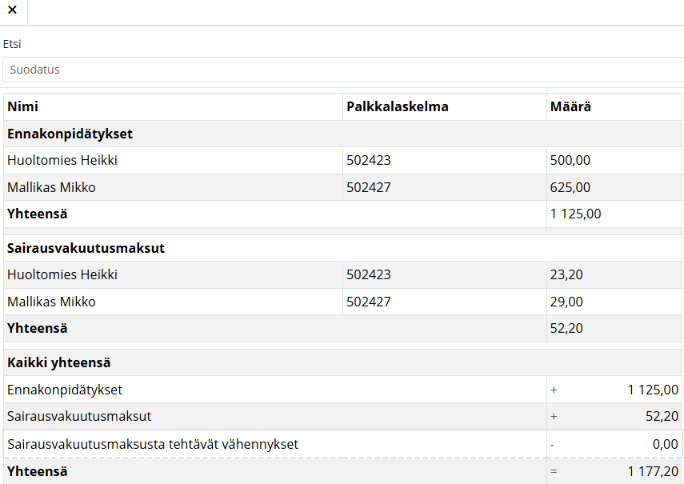Select the Sairausvakuutusmaksut section header row
This screenshot has width=684, height=484.
tap(86, 248)
